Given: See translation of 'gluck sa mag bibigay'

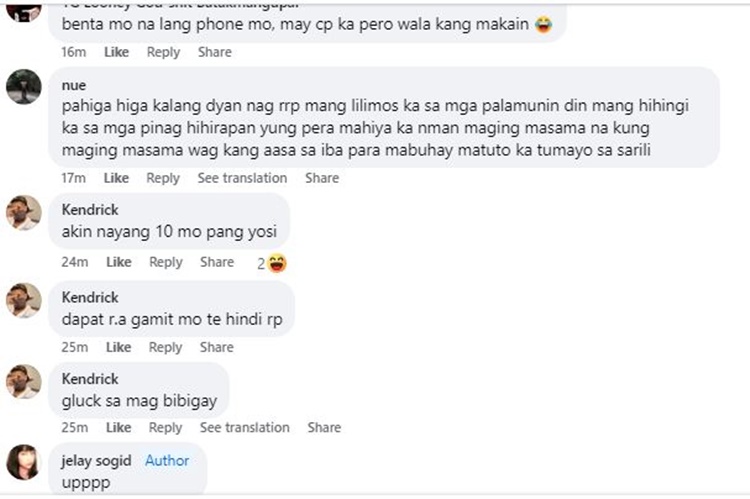Looking at the screenshot, I should 244,427.
